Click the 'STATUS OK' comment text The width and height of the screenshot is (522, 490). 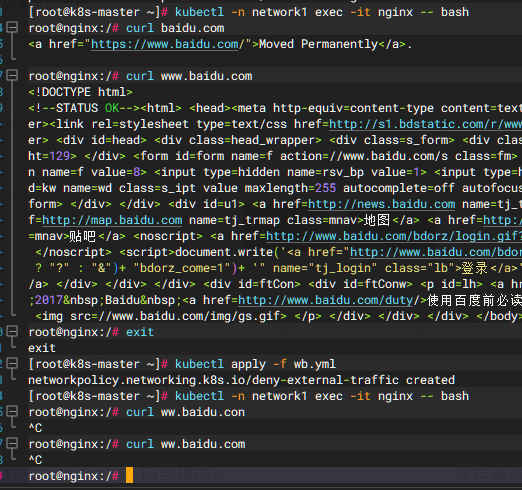pos(88,108)
